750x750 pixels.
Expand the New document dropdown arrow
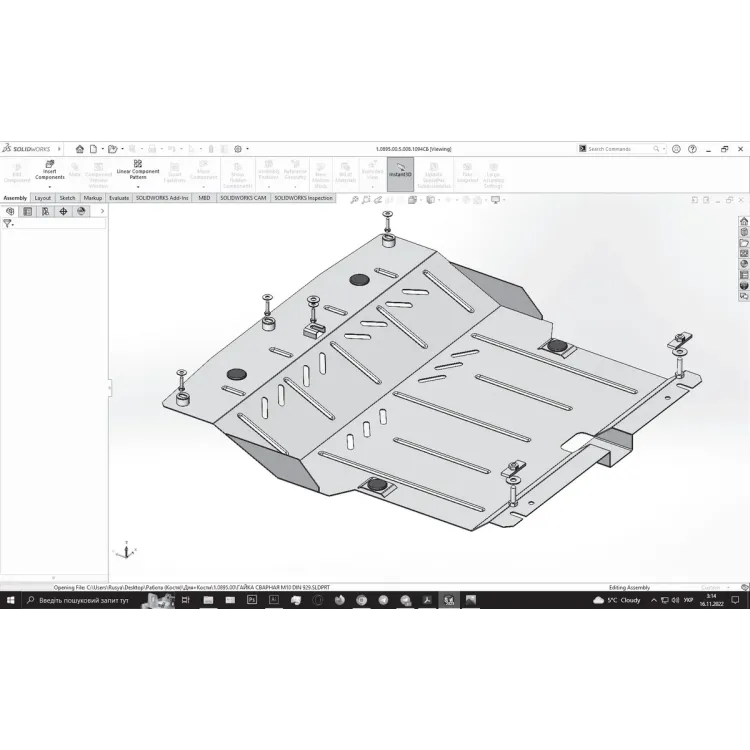tap(102, 149)
